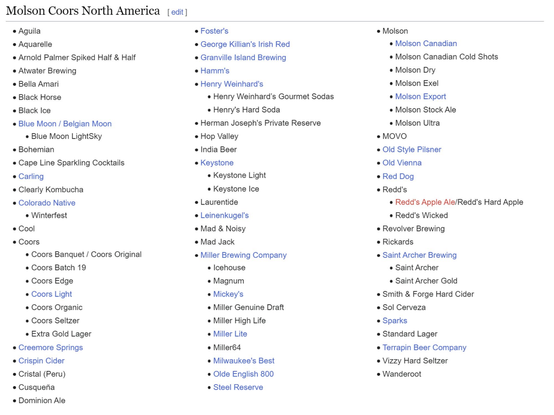Screen dimensions: 554x415
Task: Open the Miller Lite link
Action: pos(230,334)
